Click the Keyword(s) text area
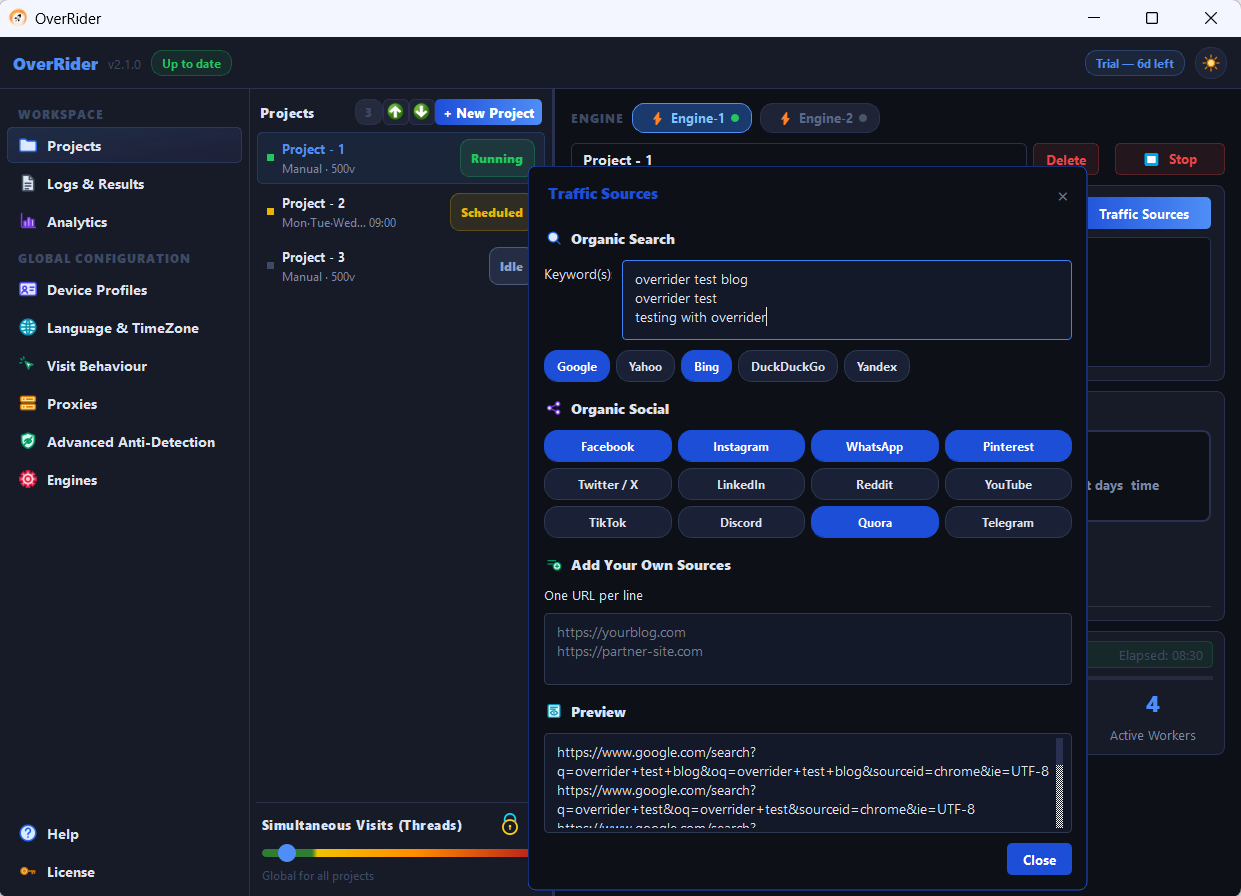The image size is (1241, 896). coord(847,300)
